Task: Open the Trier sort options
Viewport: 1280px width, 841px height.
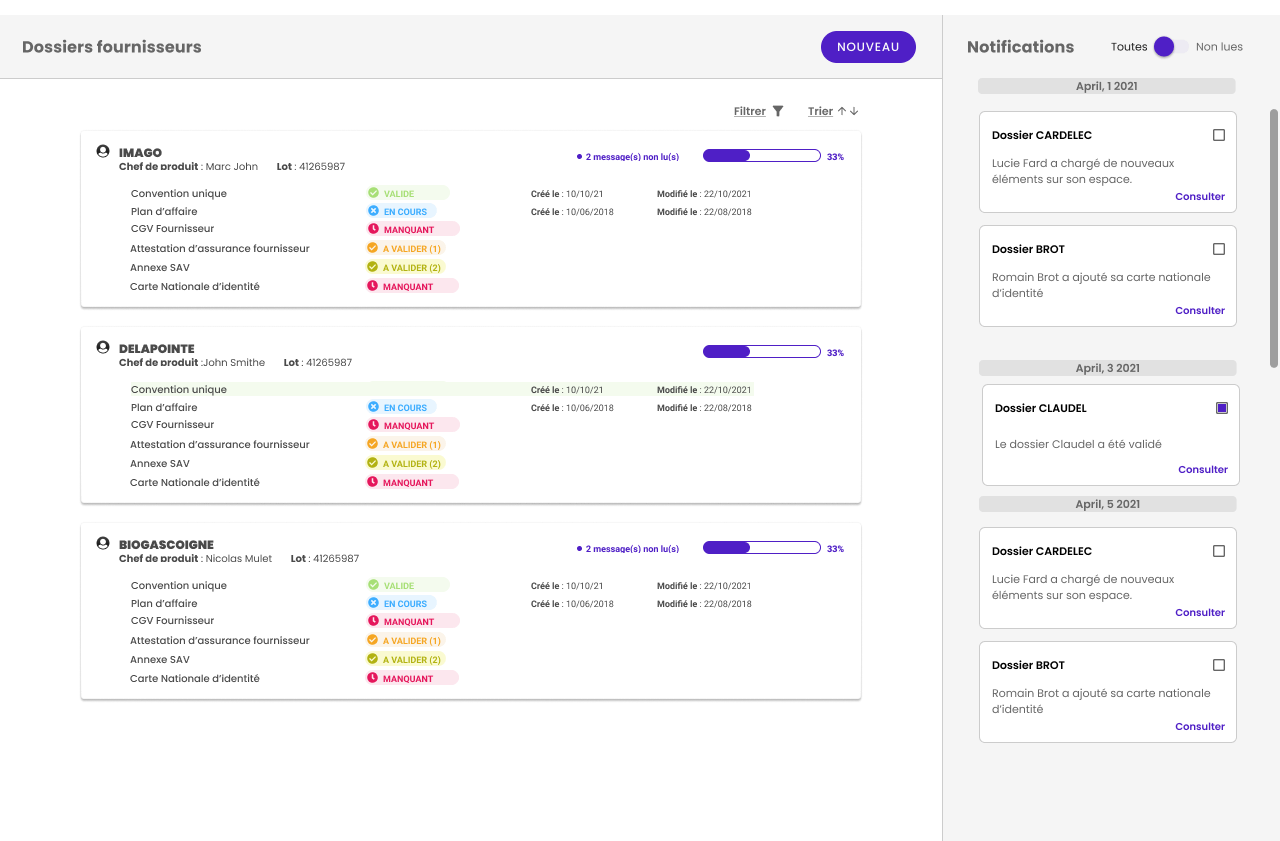Action: pos(820,111)
